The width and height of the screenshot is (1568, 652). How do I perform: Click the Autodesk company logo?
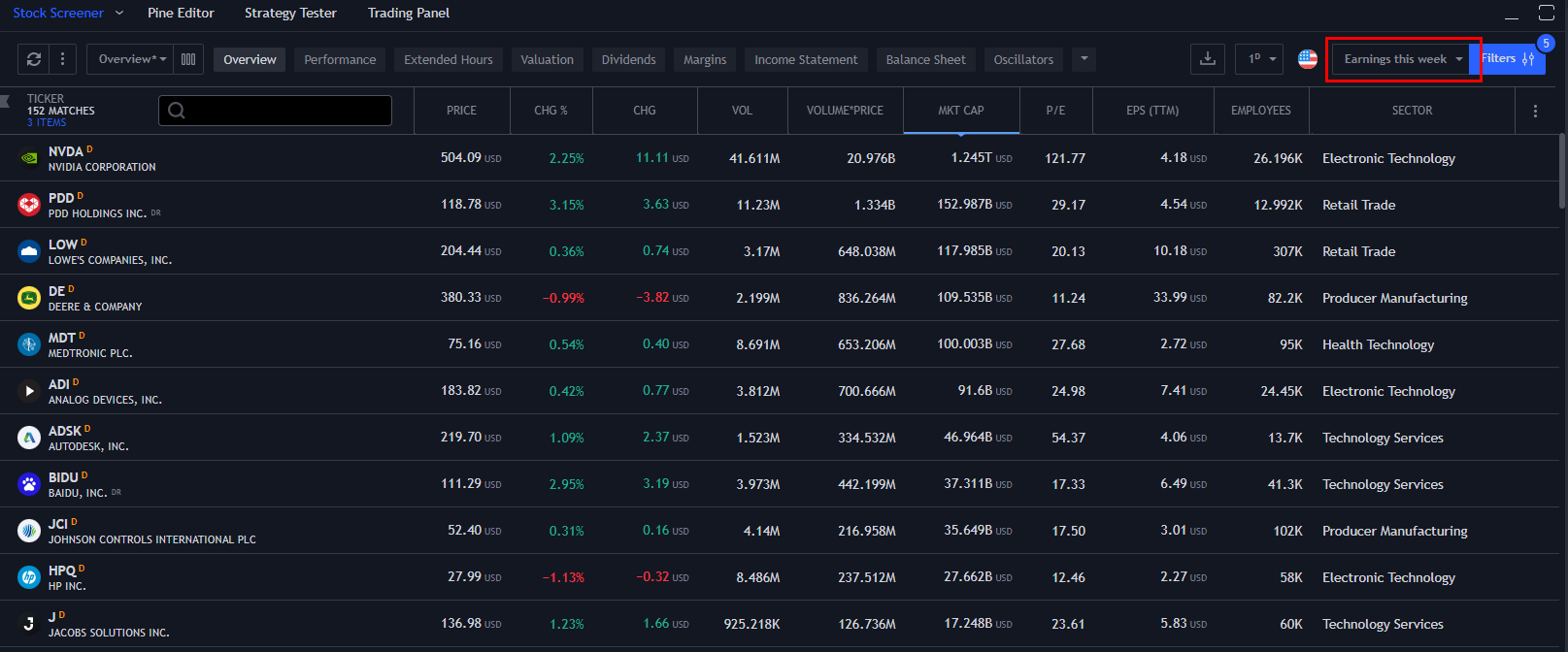[x=29, y=438]
